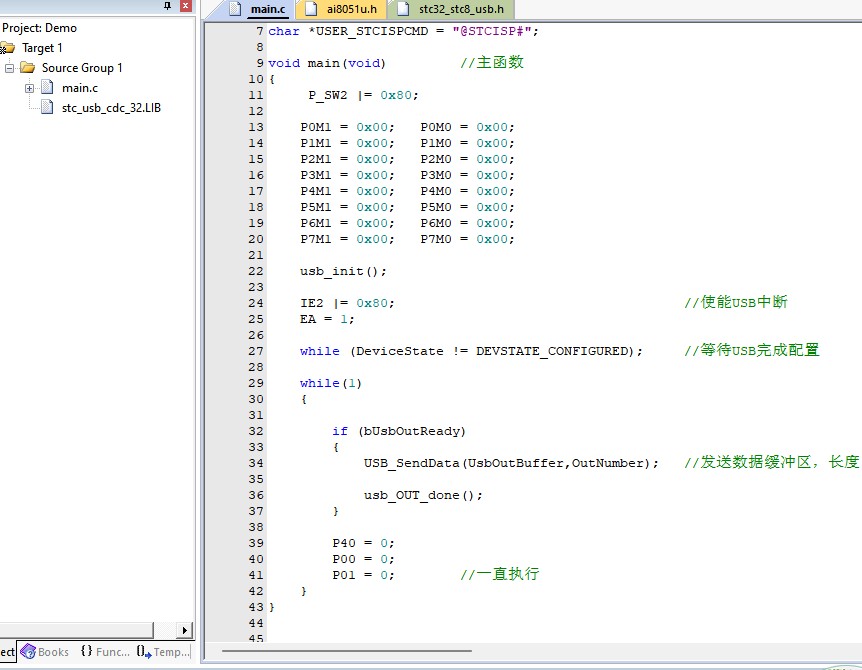
Task: Place the cursor on 'USER_STCISPCMD' in line 7
Action: click(x=372, y=31)
